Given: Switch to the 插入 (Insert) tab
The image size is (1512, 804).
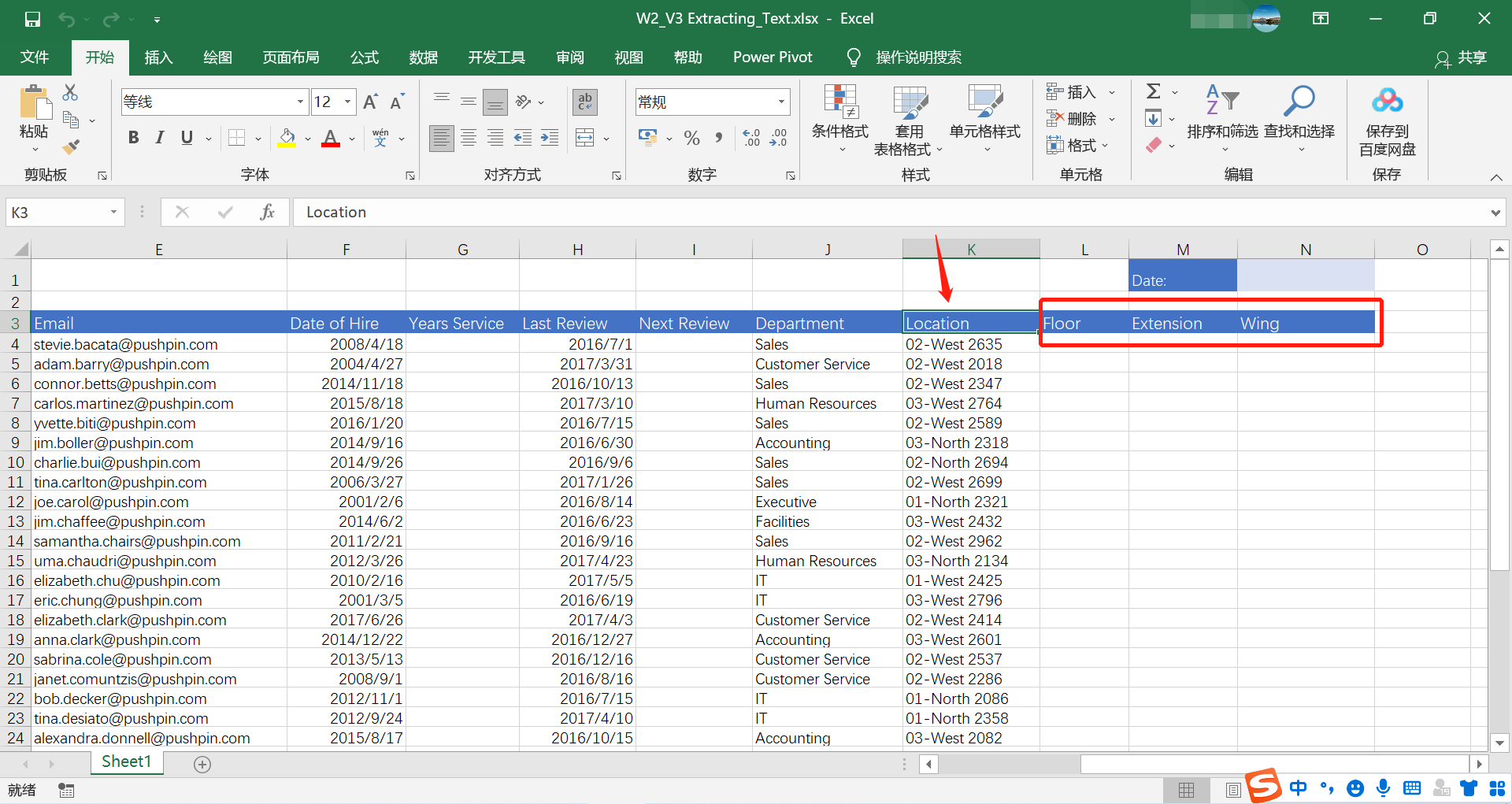Looking at the screenshot, I should click(158, 57).
